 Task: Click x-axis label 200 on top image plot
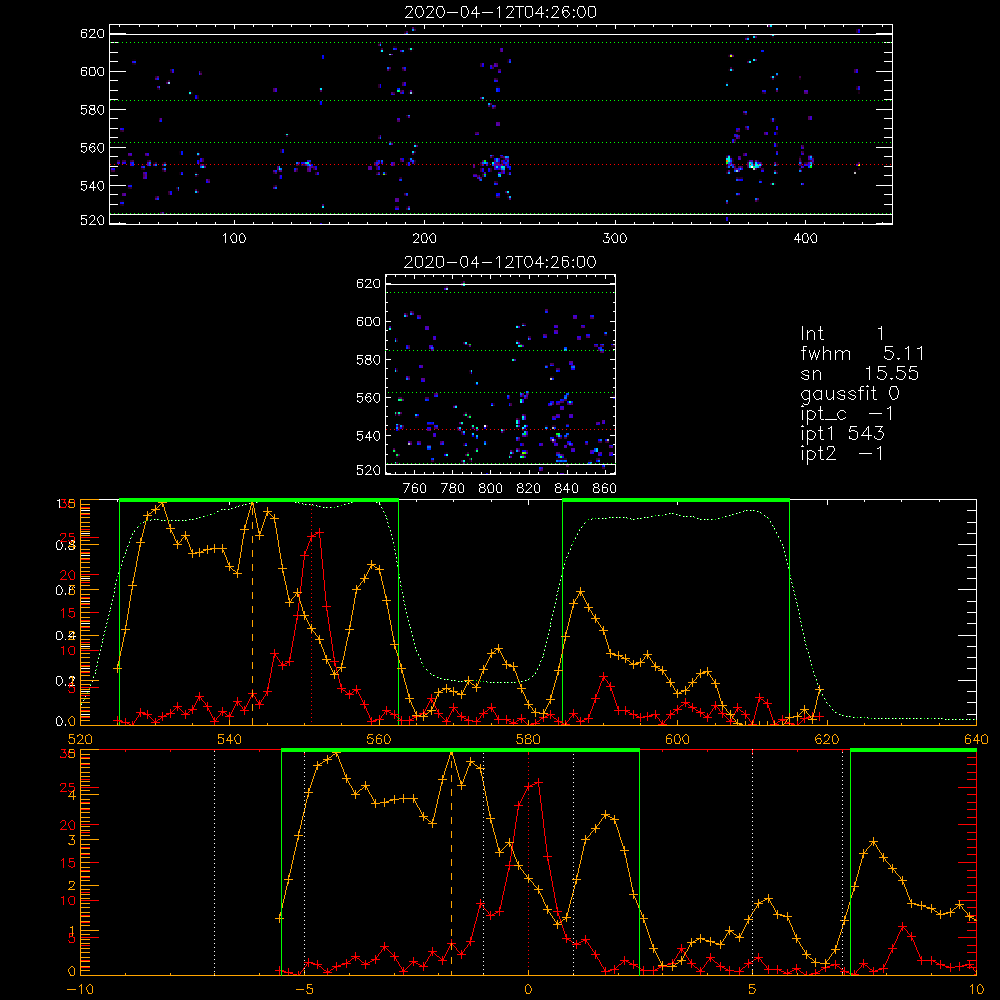tap(425, 239)
